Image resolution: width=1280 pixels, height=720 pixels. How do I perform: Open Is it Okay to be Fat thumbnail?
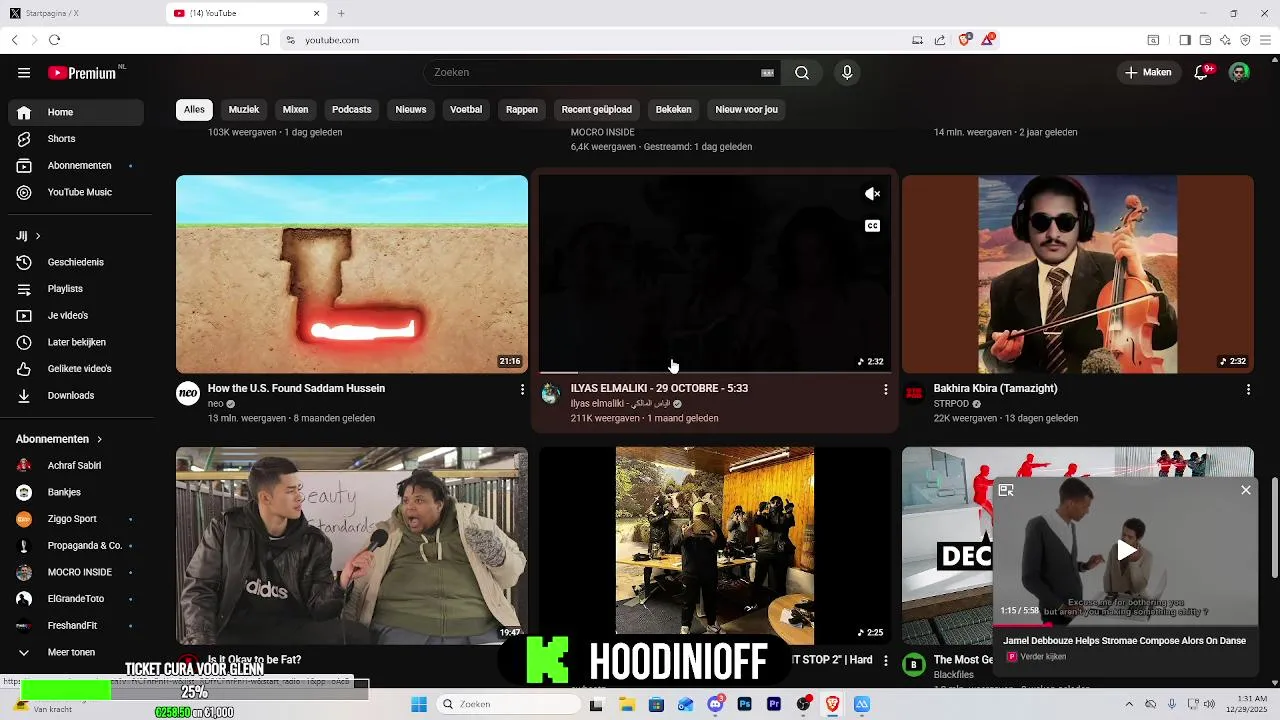[352, 545]
